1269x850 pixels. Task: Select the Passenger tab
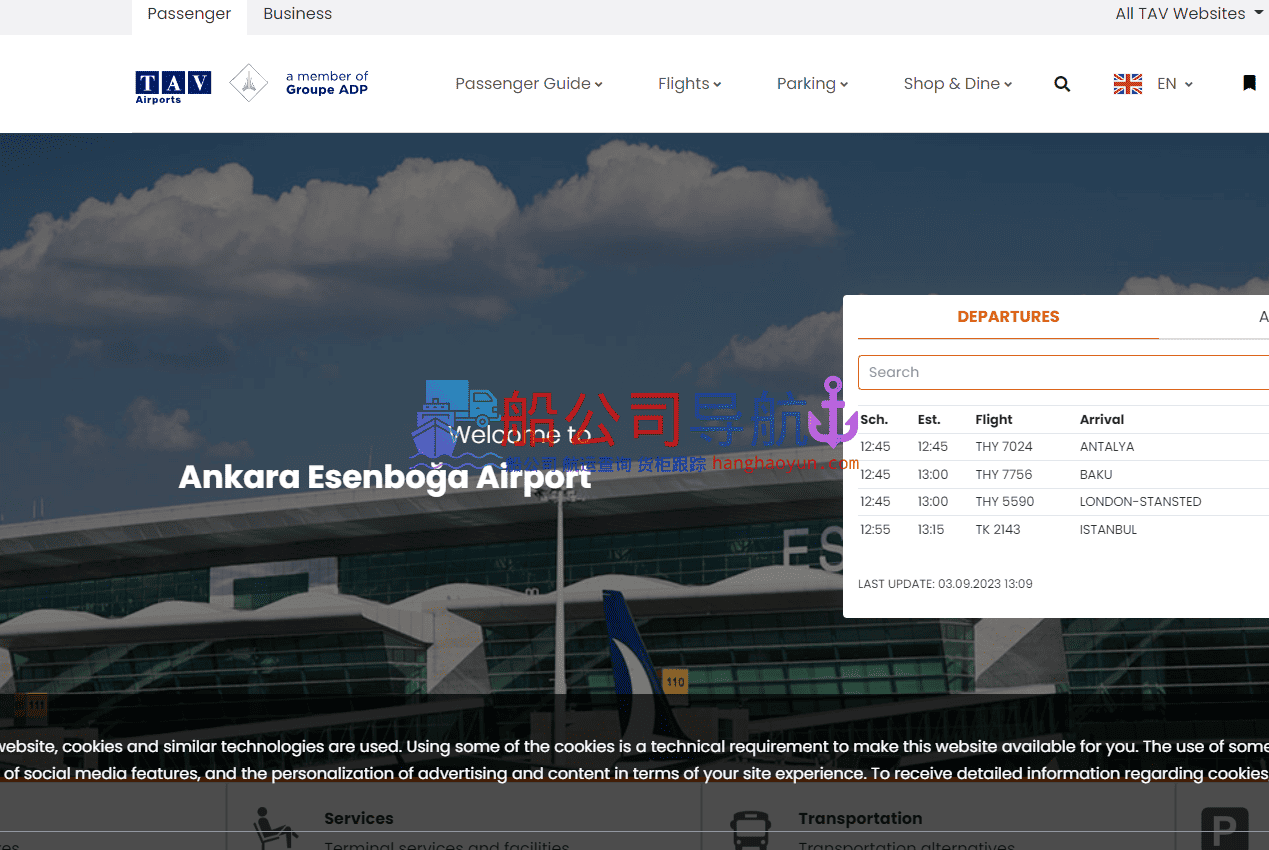point(189,14)
